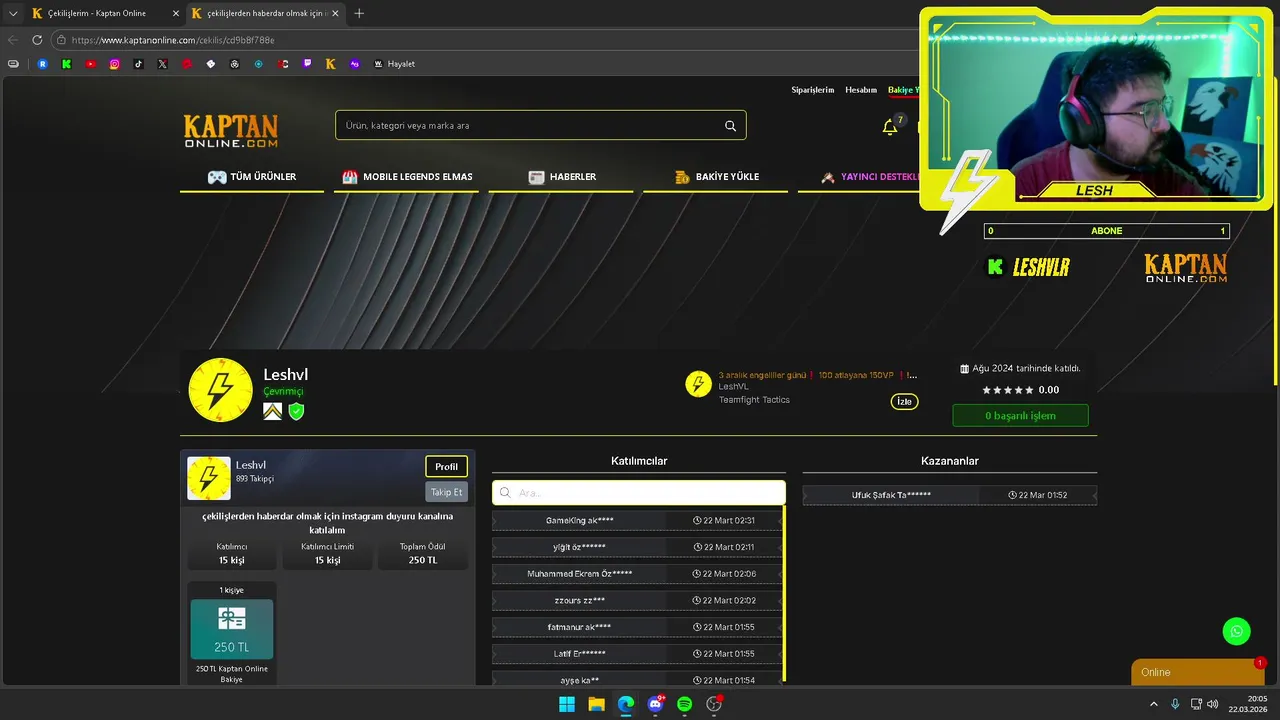The width and height of the screenshot is (1280, 720).
Task: Click the Leshvl lightning profile avatar
Action: click(x=220, y=390)
